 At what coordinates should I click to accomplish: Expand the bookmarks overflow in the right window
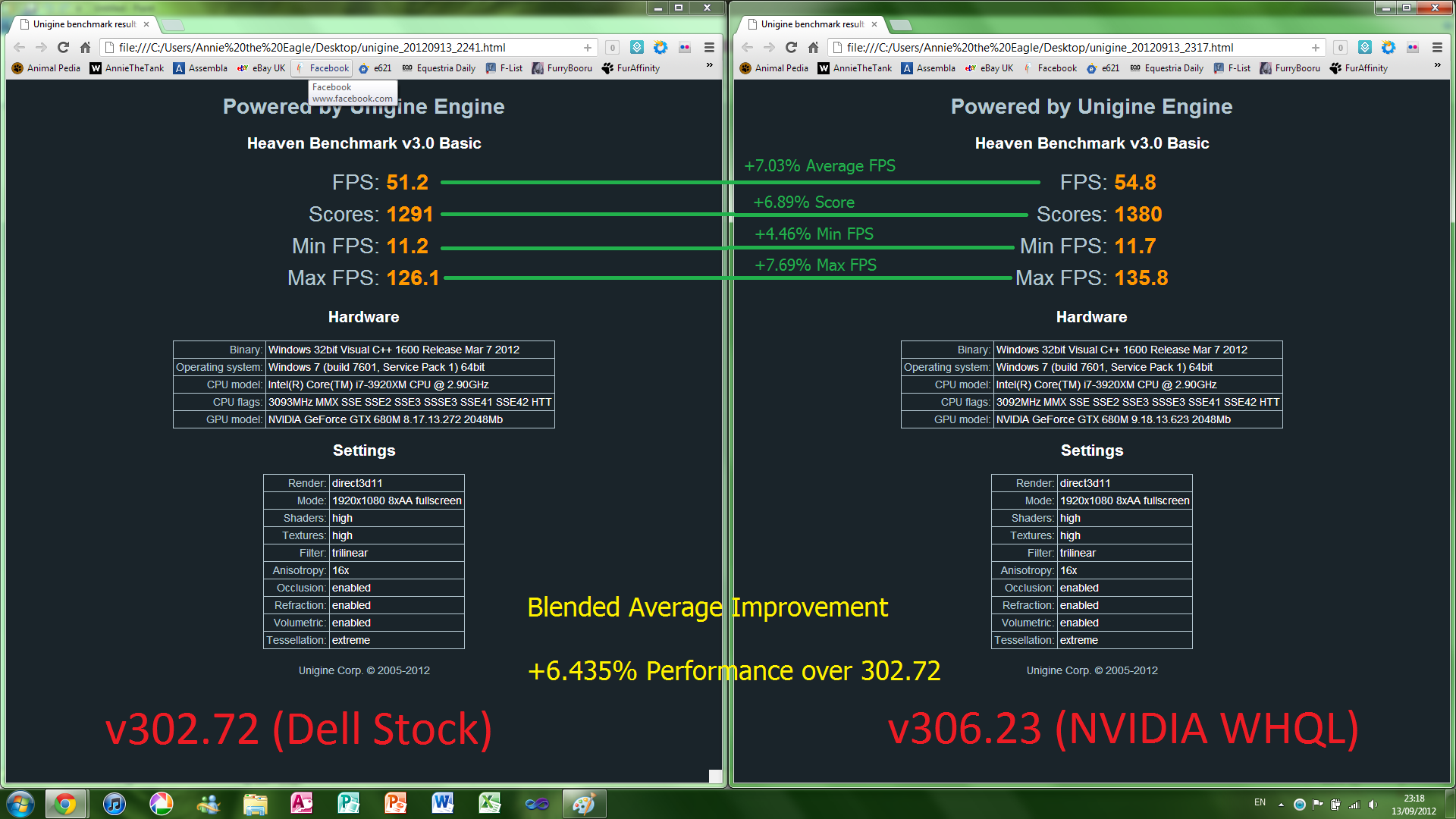pos(1438,65)
